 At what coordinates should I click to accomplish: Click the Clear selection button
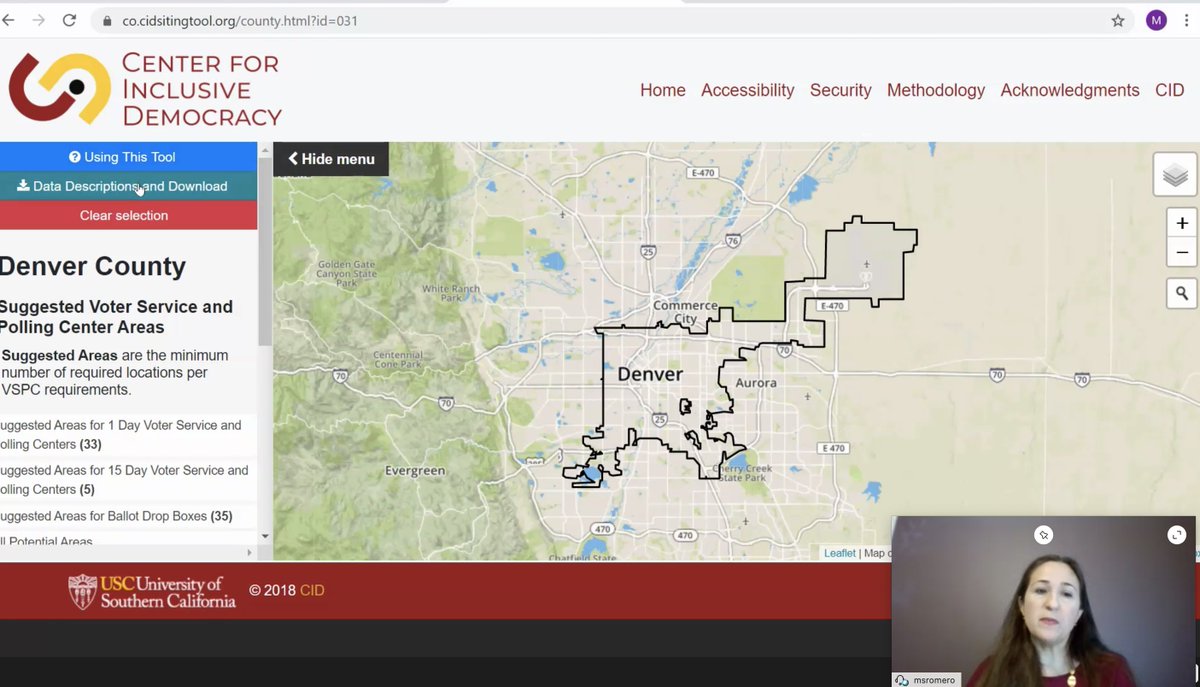pos(128,215)
